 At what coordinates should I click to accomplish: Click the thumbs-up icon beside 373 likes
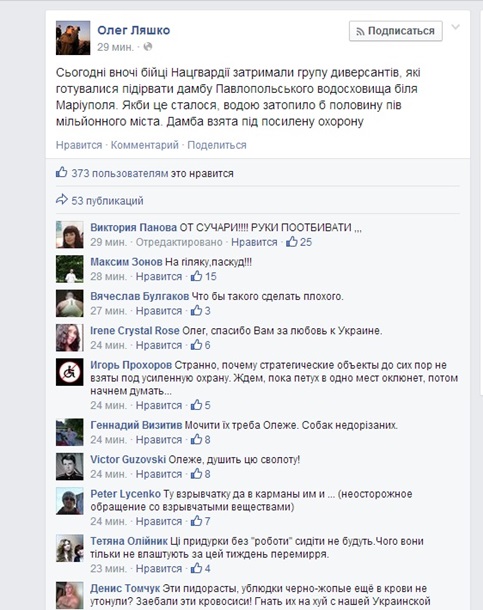click(61, 172)
